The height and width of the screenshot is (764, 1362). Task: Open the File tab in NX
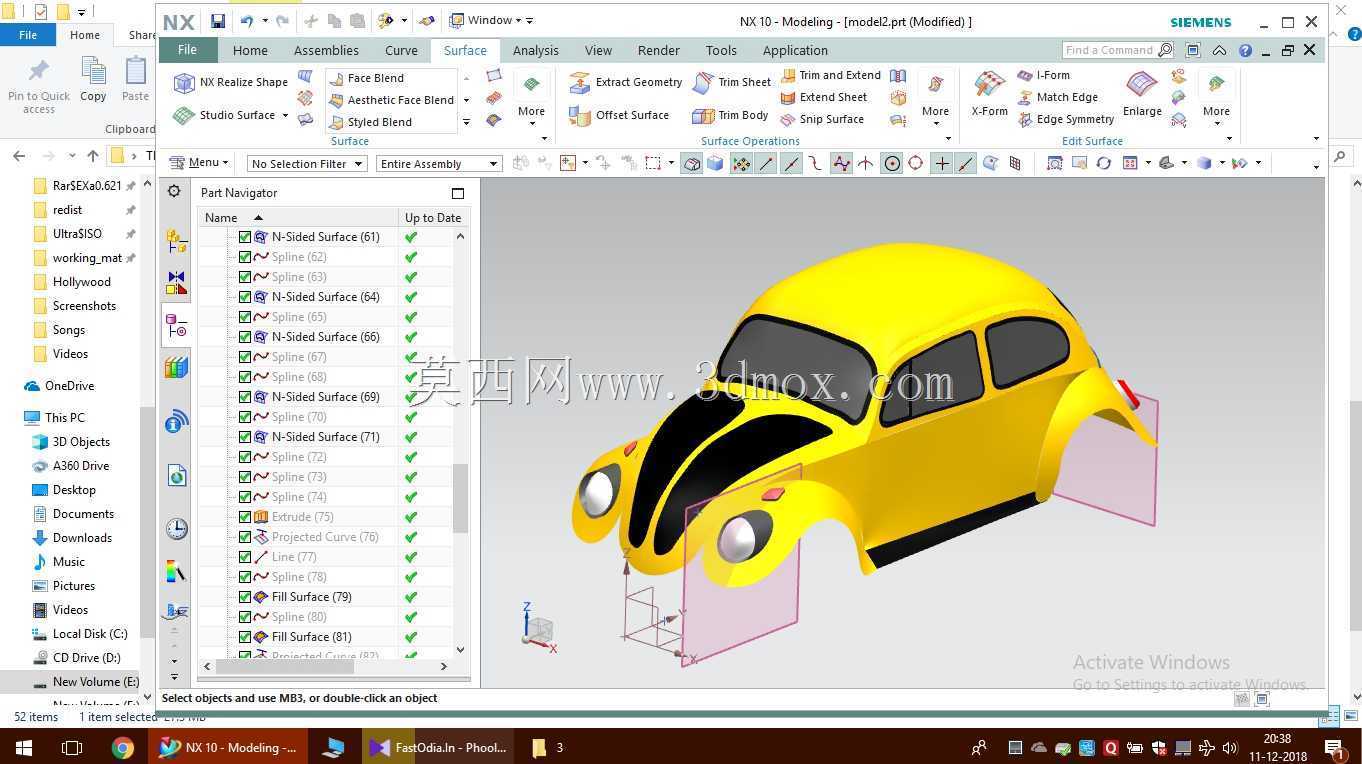[x=187, y=50]
